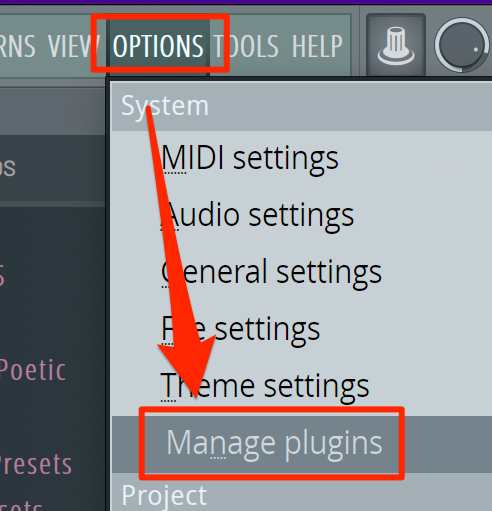The image size is (492, 511).
Task: Open the HELP menu
Action: pyautogui.click(x=317, y=46)
